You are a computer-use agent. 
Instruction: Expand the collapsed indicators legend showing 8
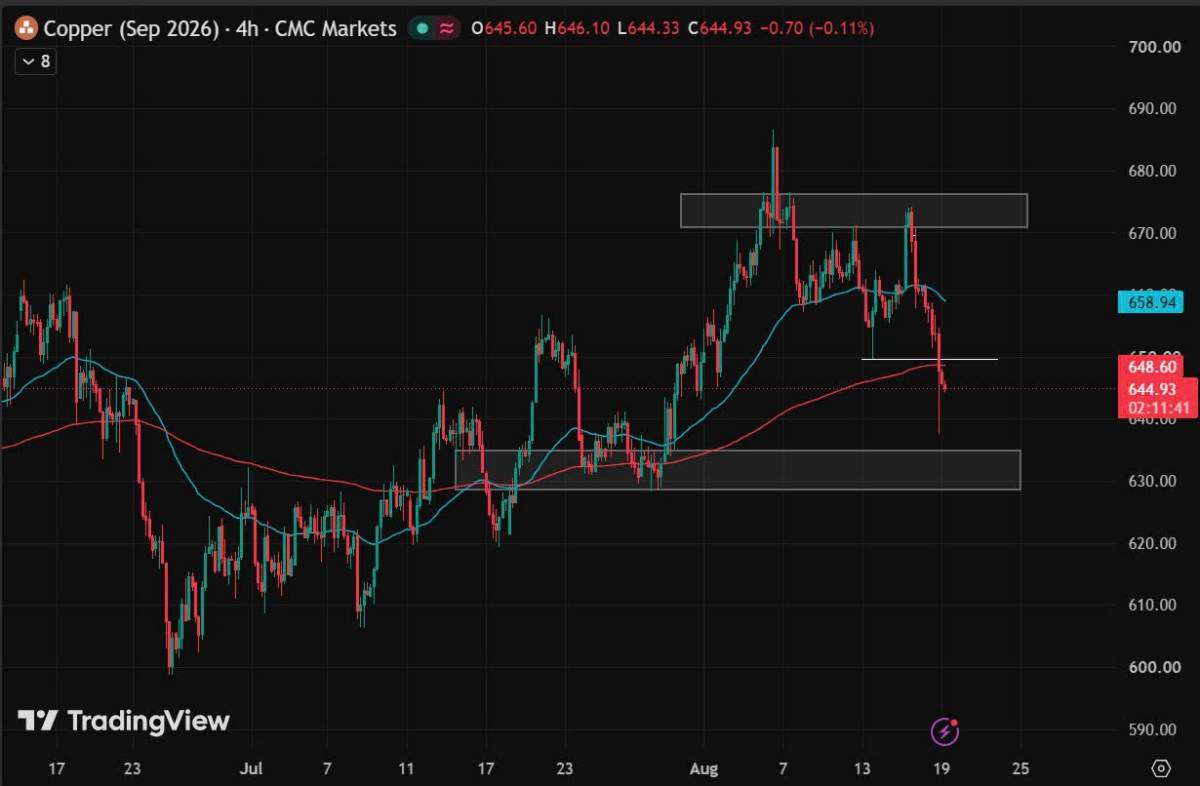click(x=34, y=62)
